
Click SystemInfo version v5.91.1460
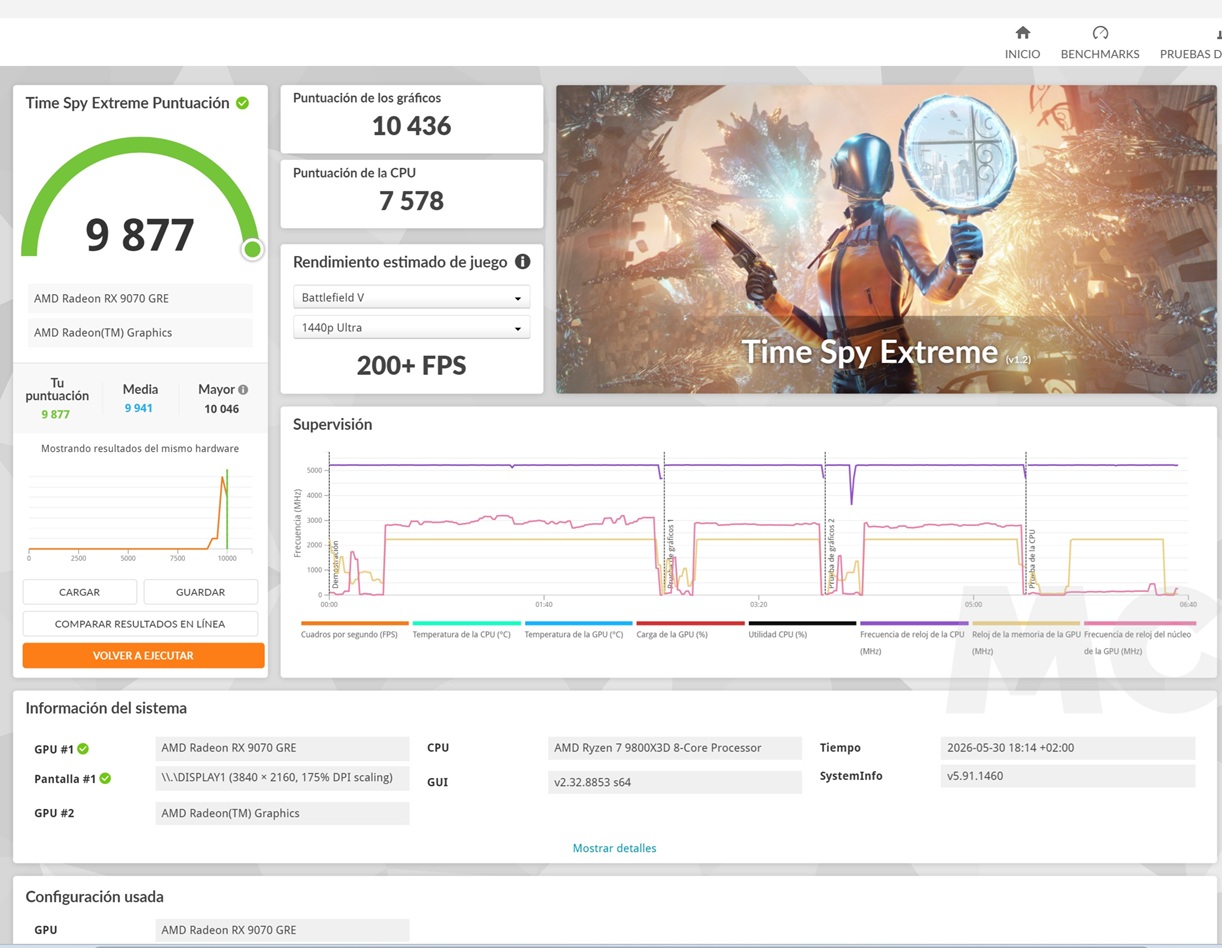1067,776
